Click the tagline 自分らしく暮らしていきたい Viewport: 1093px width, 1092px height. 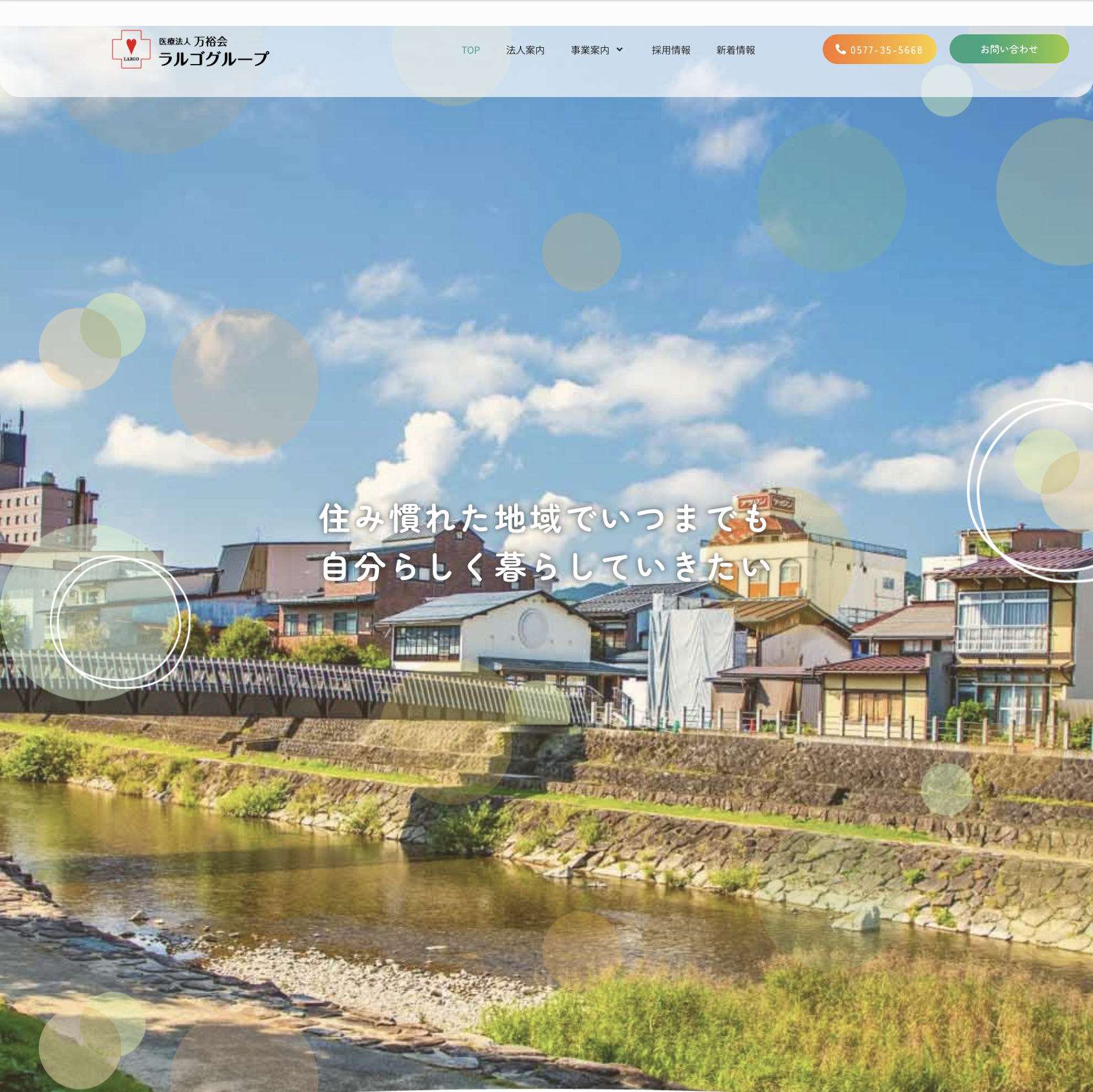(x=546, y=567)
